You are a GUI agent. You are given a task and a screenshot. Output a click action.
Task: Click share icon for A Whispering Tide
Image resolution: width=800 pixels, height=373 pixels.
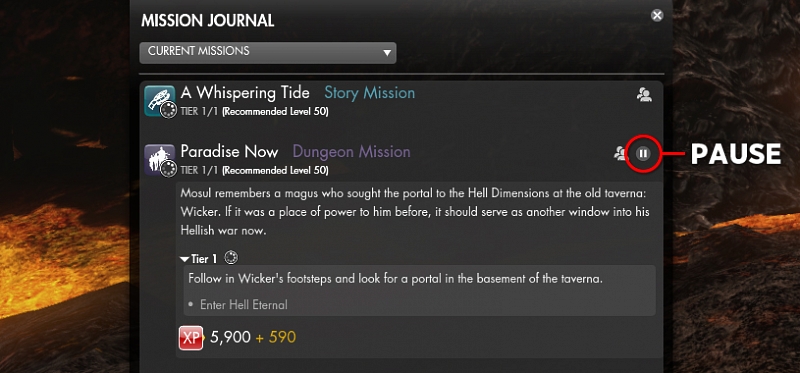(644, 94)
